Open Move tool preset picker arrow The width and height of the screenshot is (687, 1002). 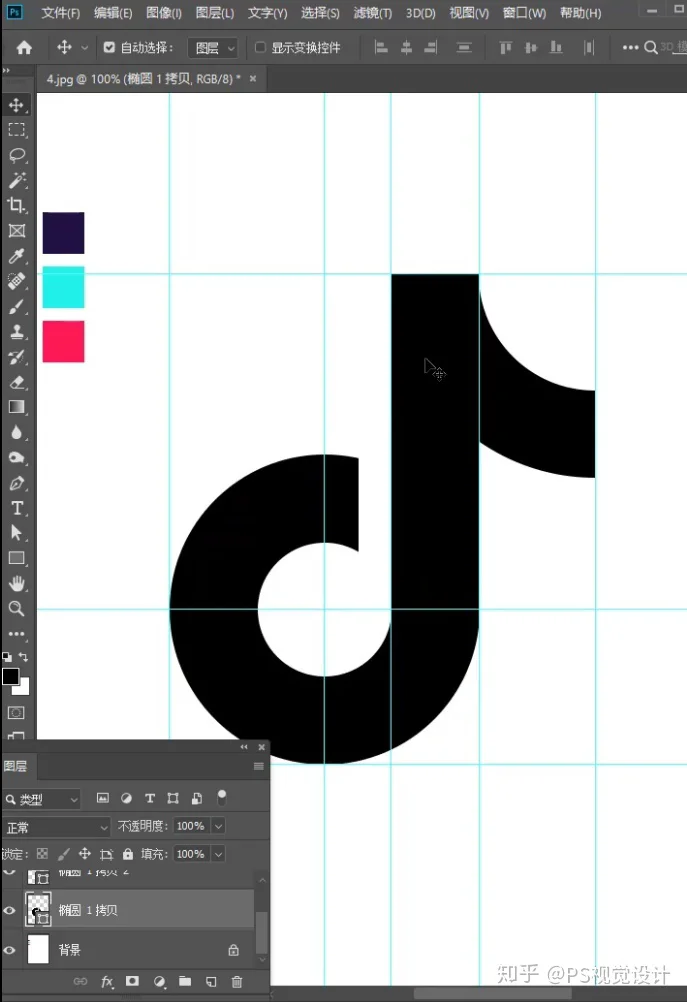click(84, 47)
